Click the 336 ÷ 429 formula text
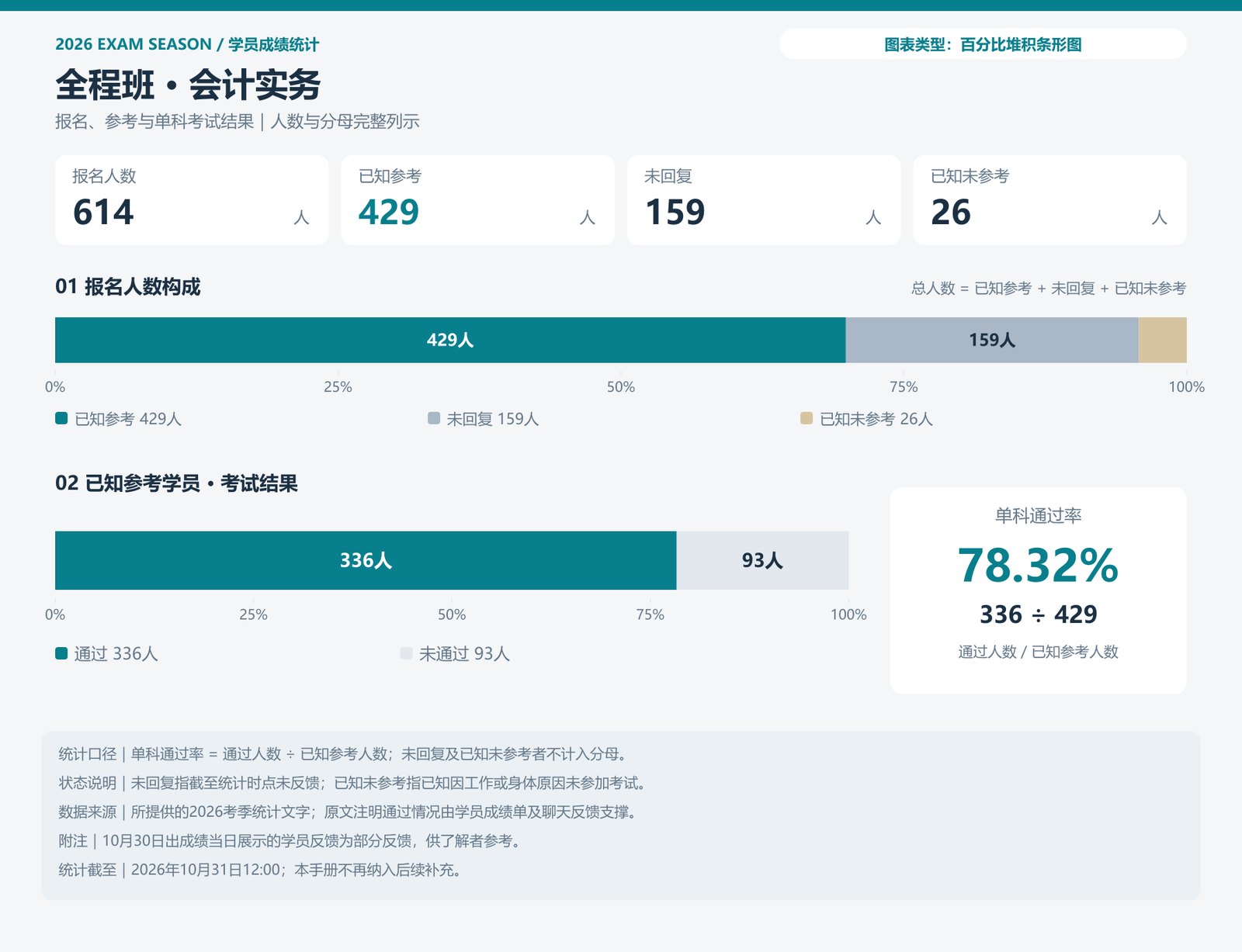The height and width of the screenshot is (952, 1242). (x=1038, y=614)
